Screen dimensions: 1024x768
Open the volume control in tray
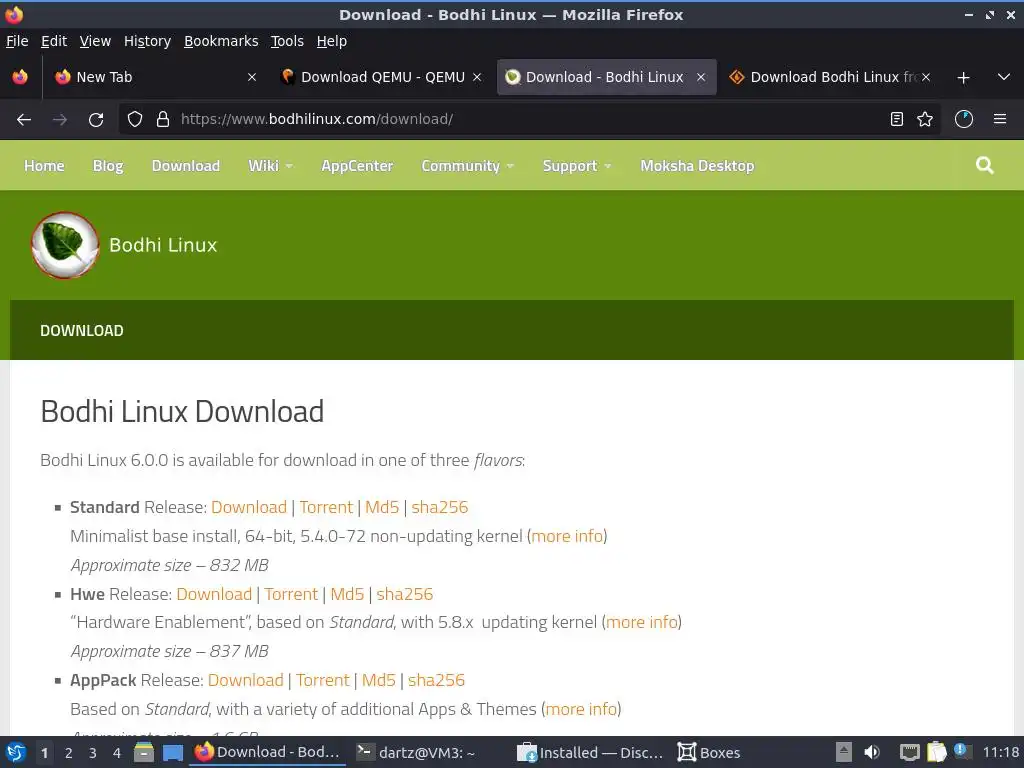tap(872, 752)
